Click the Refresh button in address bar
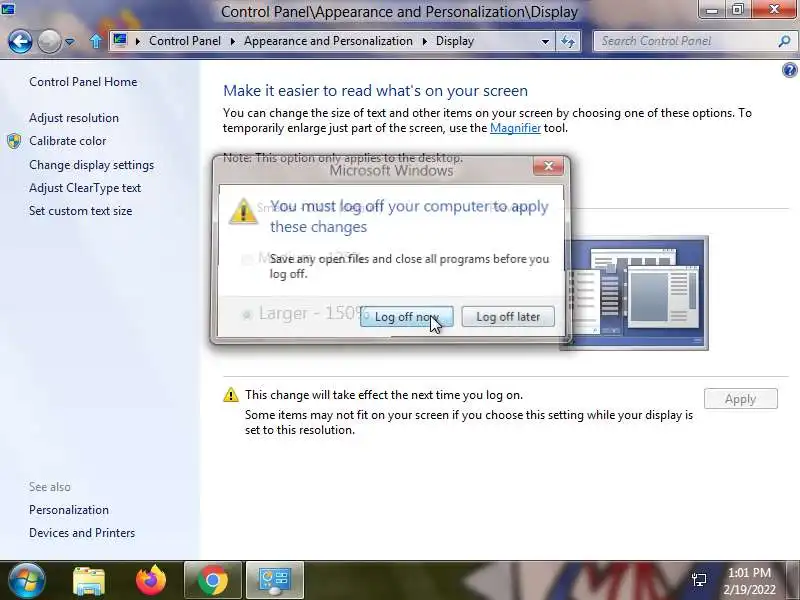 click(x=568, y=41)
